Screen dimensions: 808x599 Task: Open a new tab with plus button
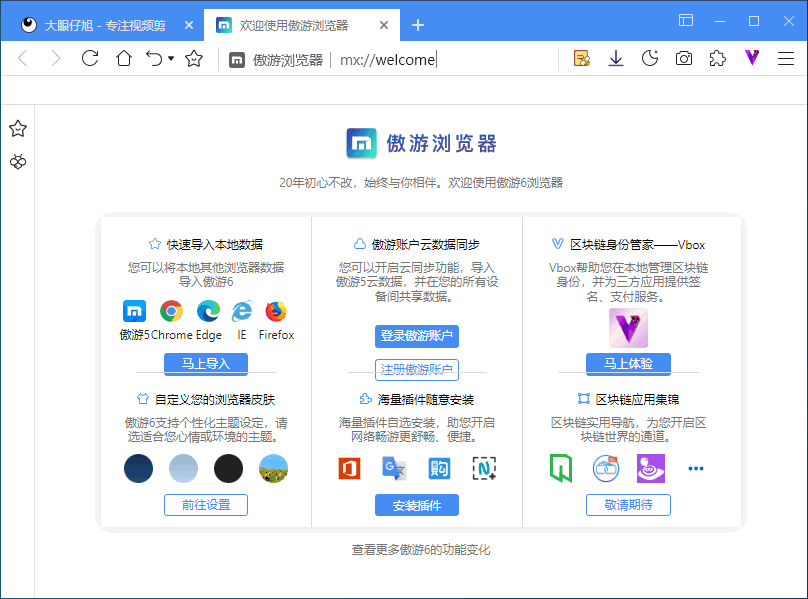pos(418,25)
